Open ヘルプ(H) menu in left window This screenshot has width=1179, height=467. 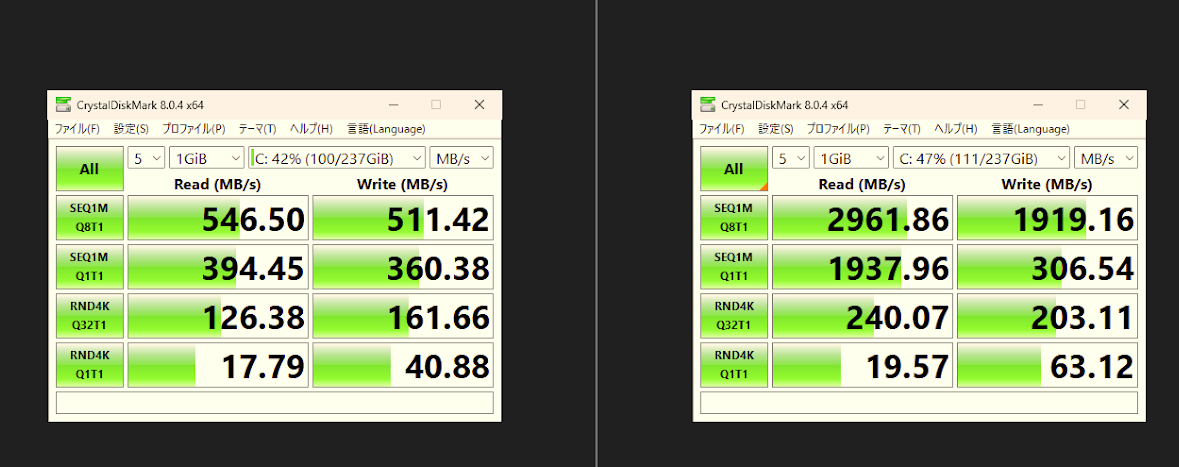pyautogui.click(x=311, y=129)
